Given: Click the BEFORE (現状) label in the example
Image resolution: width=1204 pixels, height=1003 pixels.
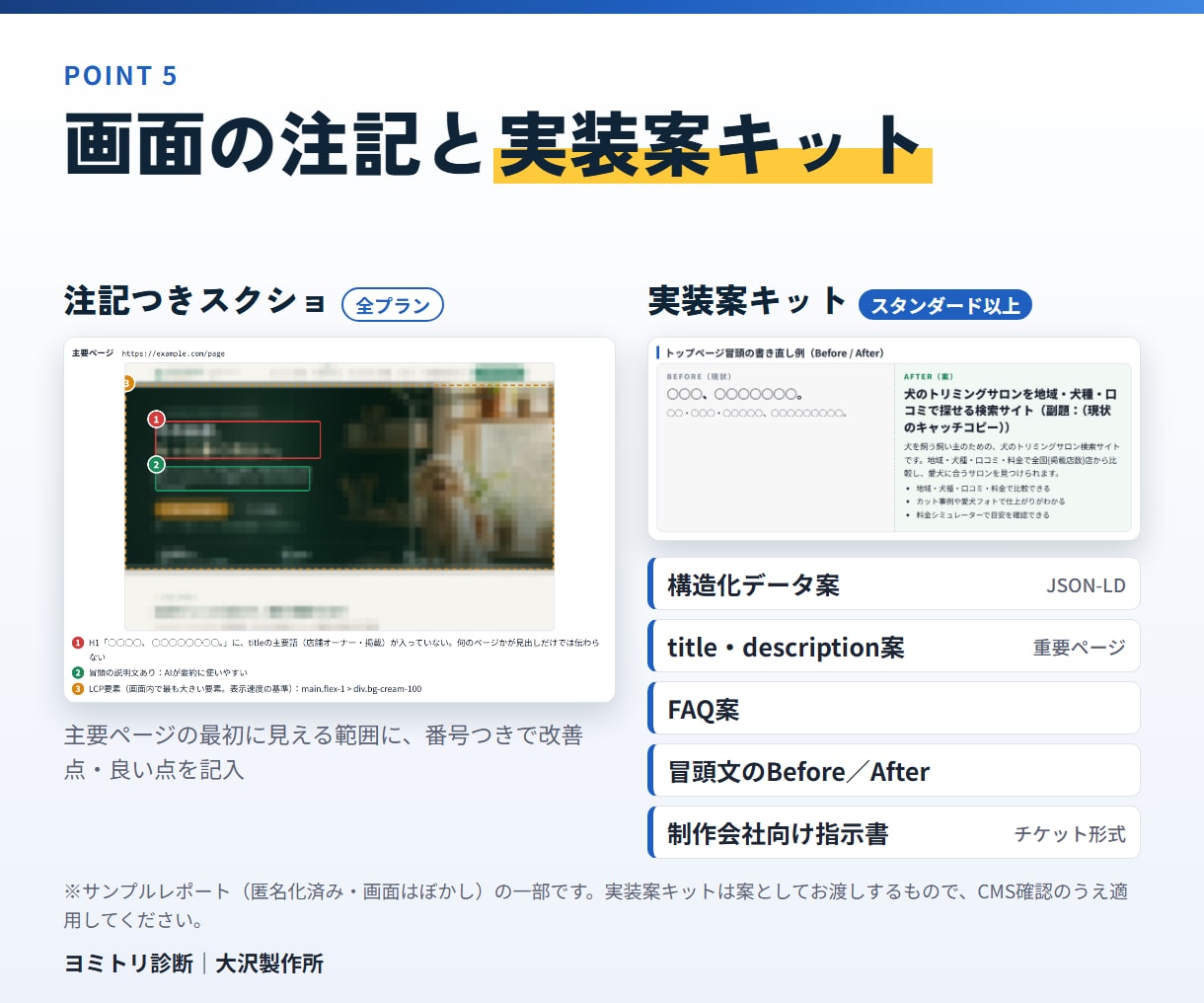Looking at the screenshot, I should pyautogui.click(x=699, y=377).
